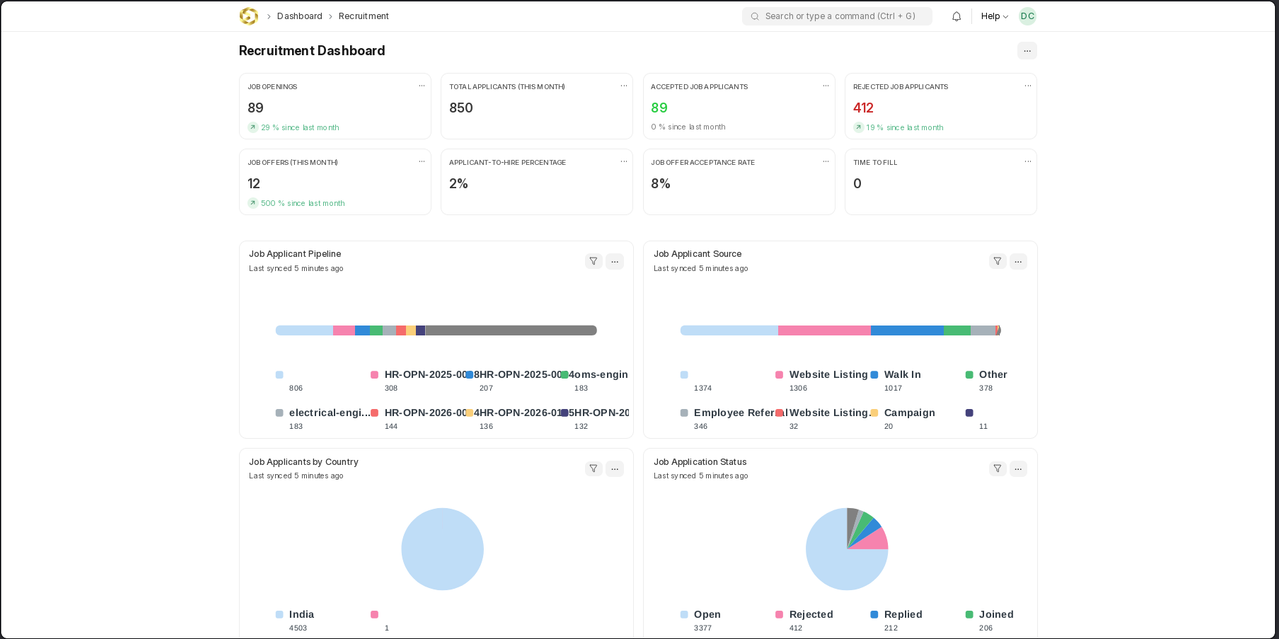Select the Recruitment breadcrumb

(x=364, y=16)
